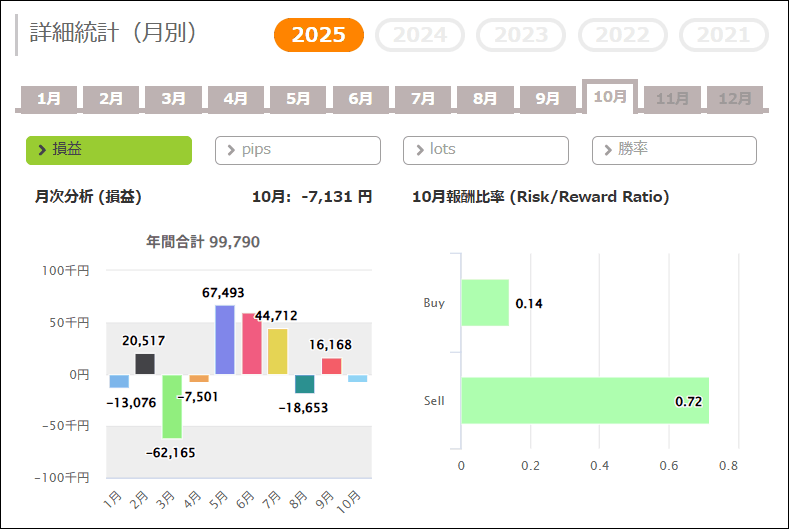Viewport: 789px width, 529px height.
Task: Click the Buy bar in Risk/Reward chart
Action: [485, 303]
